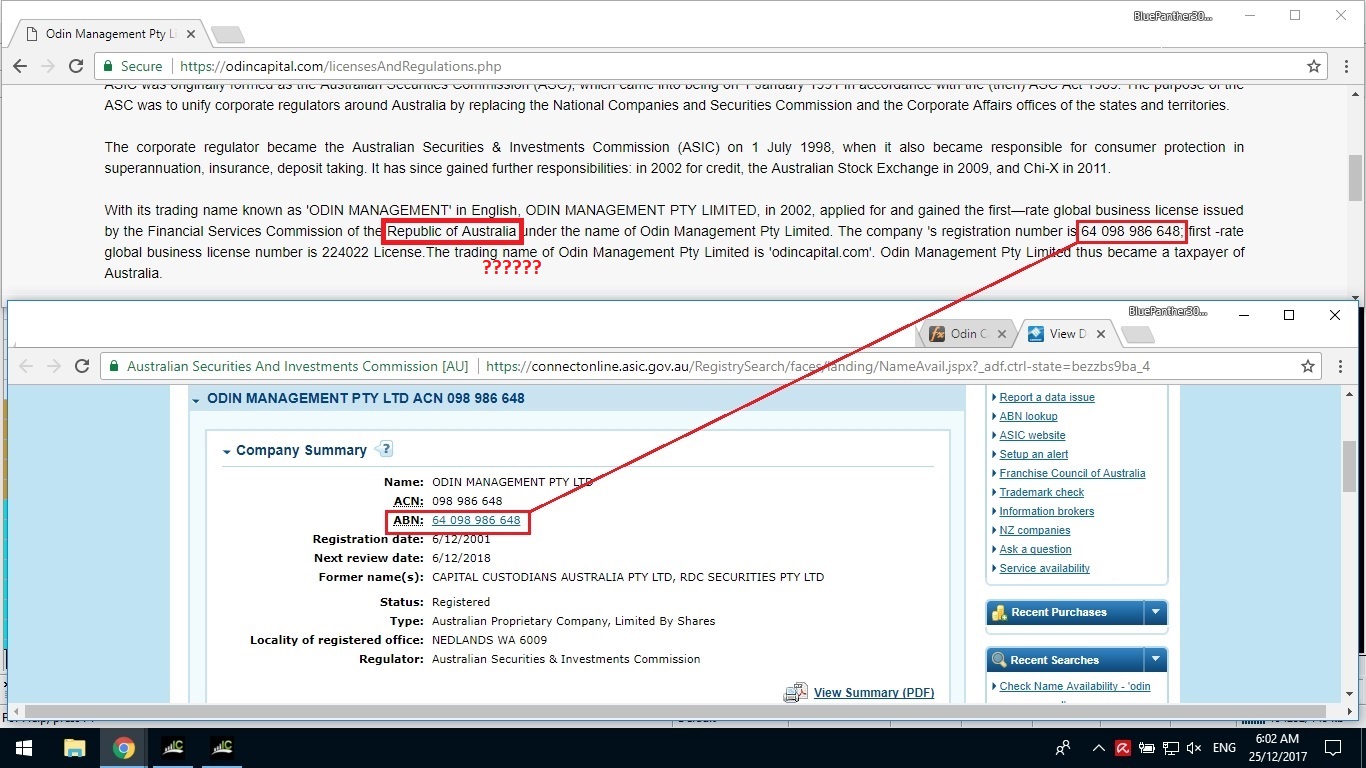Click the network icon in the system tray
The width and height of the screenshot is (1366, 768).
1170,747
